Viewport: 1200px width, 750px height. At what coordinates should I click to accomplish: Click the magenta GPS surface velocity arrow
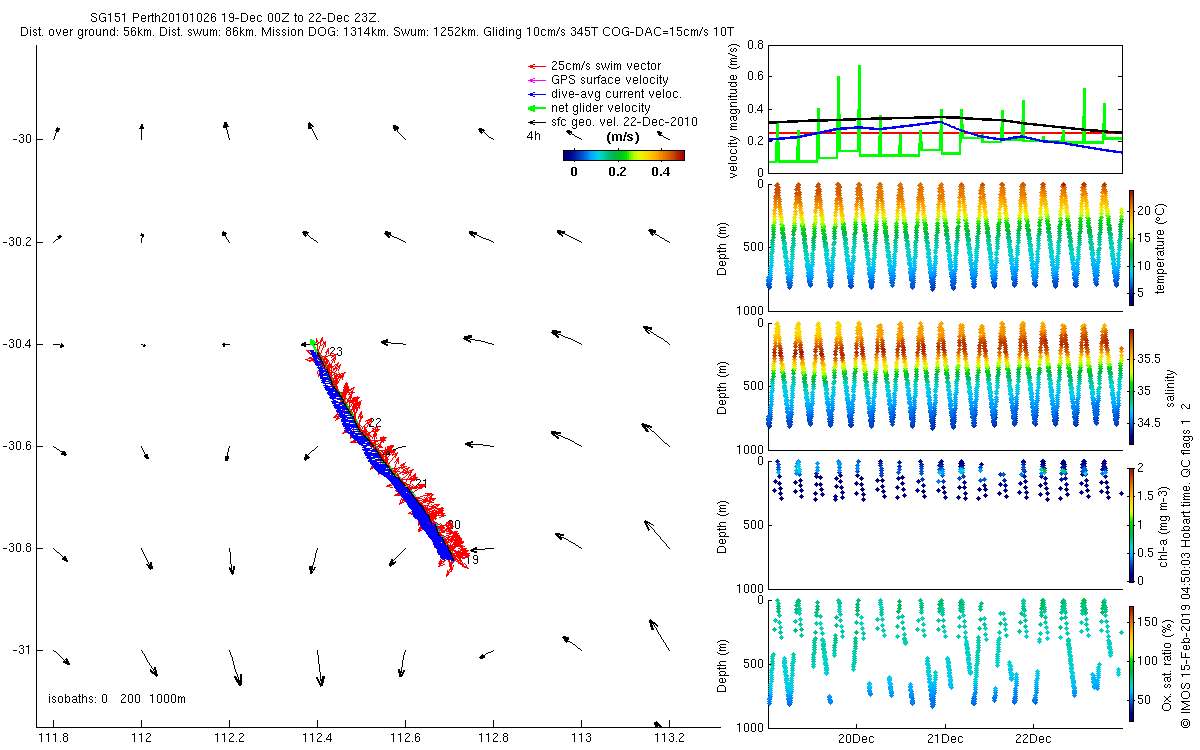click(534, 80)
